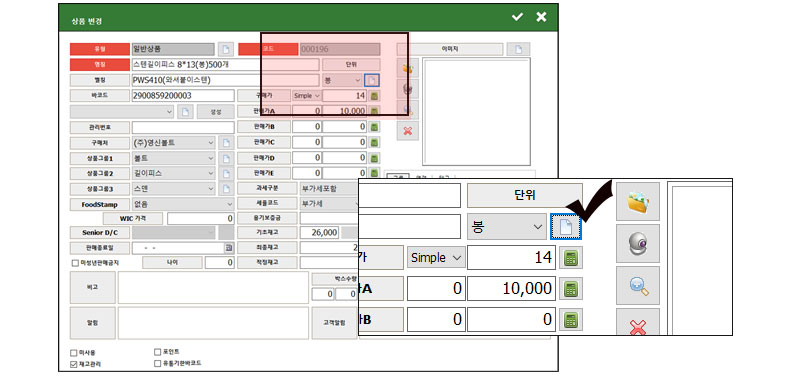Viewport: 800px width, 384px height.
Task: Click the 비고 label button
Action: tap(93, 287)
